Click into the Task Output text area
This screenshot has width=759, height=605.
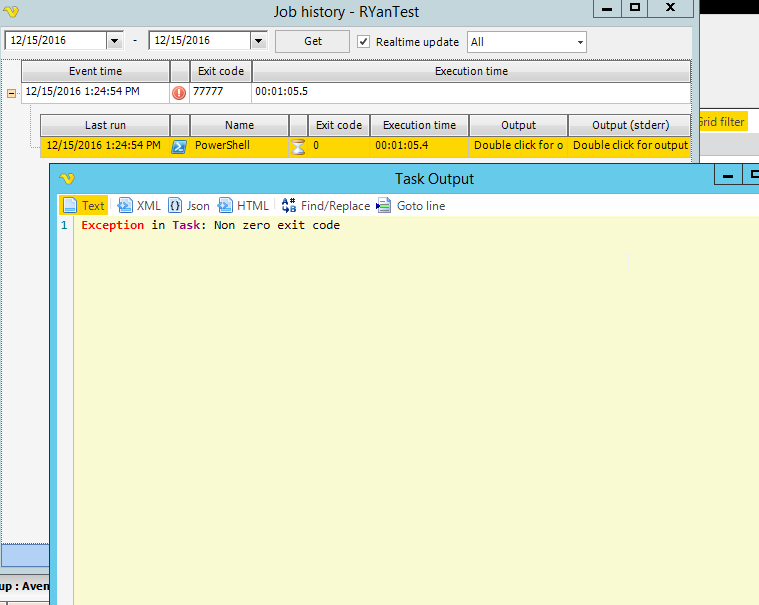[400, 400]
